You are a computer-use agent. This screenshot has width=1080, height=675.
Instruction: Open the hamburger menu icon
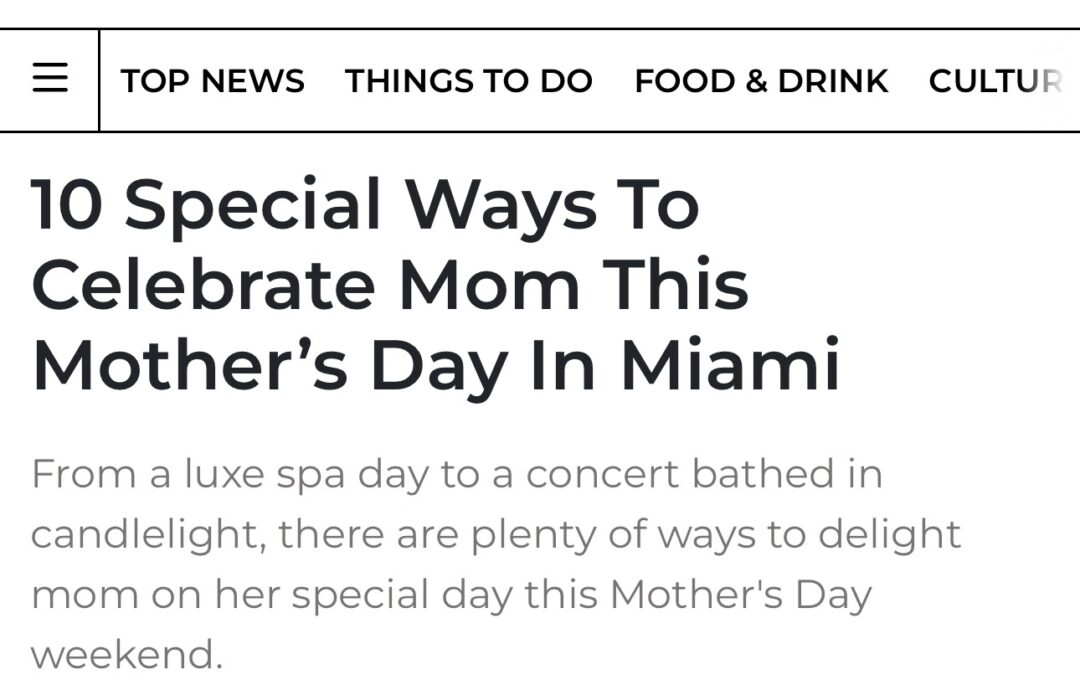point(50,78)
